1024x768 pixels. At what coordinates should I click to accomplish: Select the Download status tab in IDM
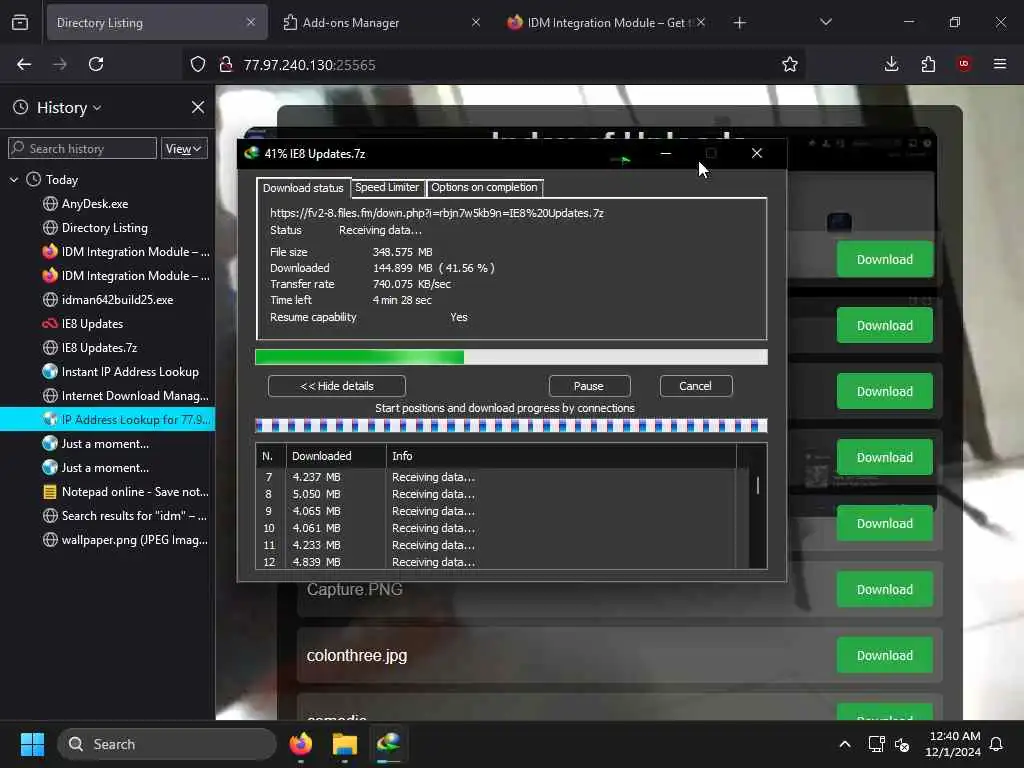pyautogui.click(x=303, y=188)
